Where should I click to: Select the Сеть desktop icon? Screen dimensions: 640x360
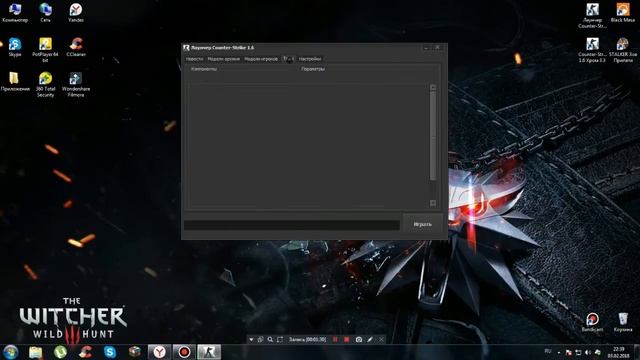point(45,13)
